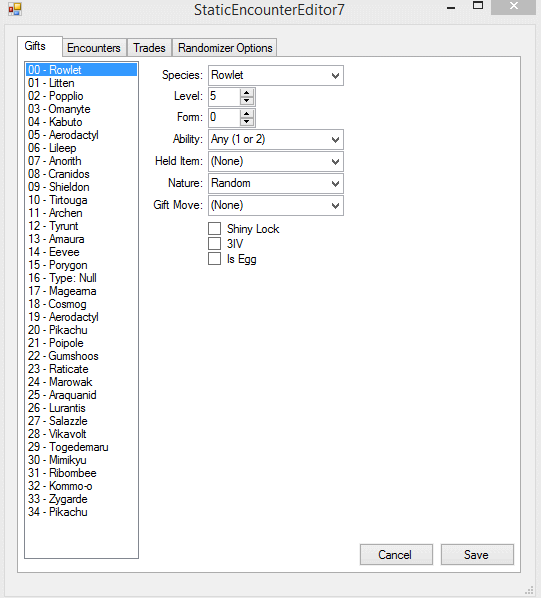Open the Encounters tab
This screenshot has height=598, width=541.
click(x=94, y=48)
